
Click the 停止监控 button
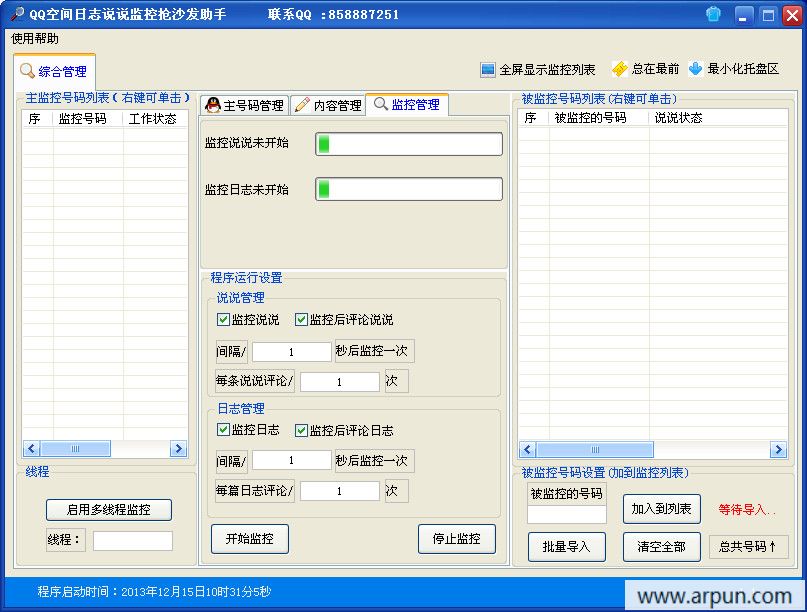(x=457, y=539)
